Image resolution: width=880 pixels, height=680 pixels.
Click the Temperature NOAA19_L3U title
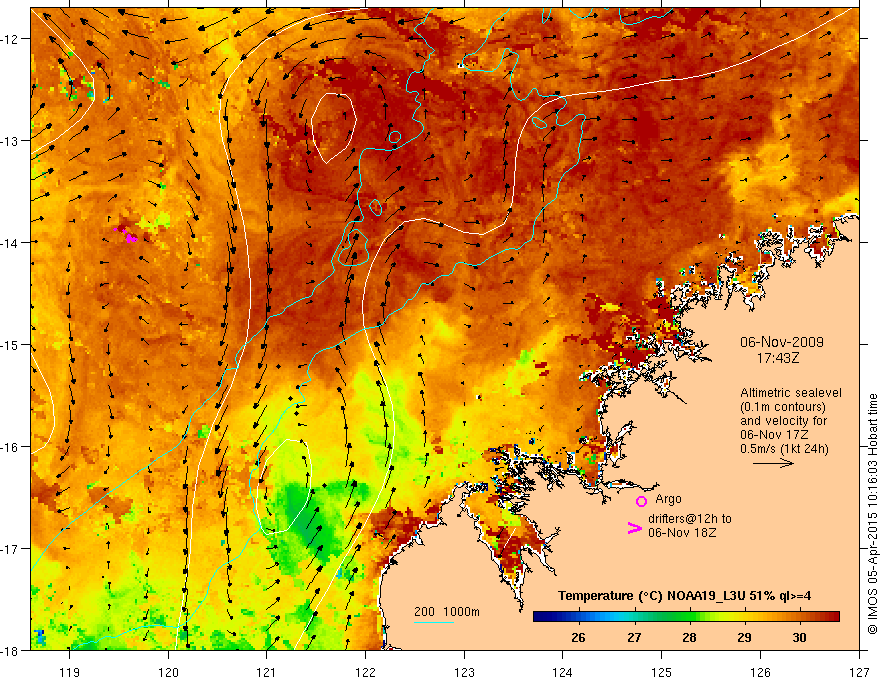(684, 596)
